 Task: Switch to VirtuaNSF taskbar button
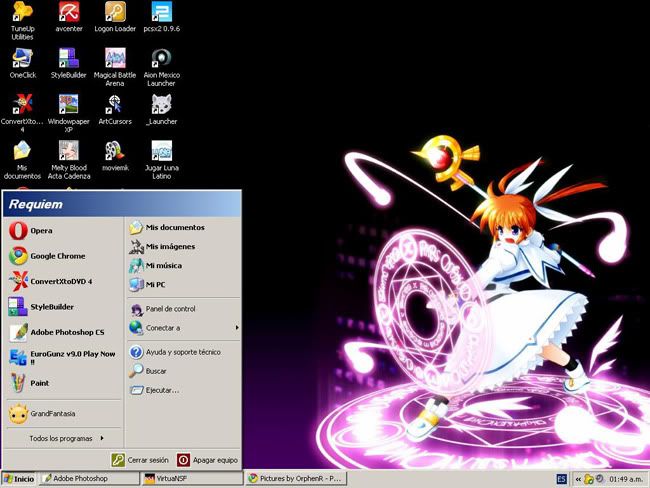click(x=192, y=478)
